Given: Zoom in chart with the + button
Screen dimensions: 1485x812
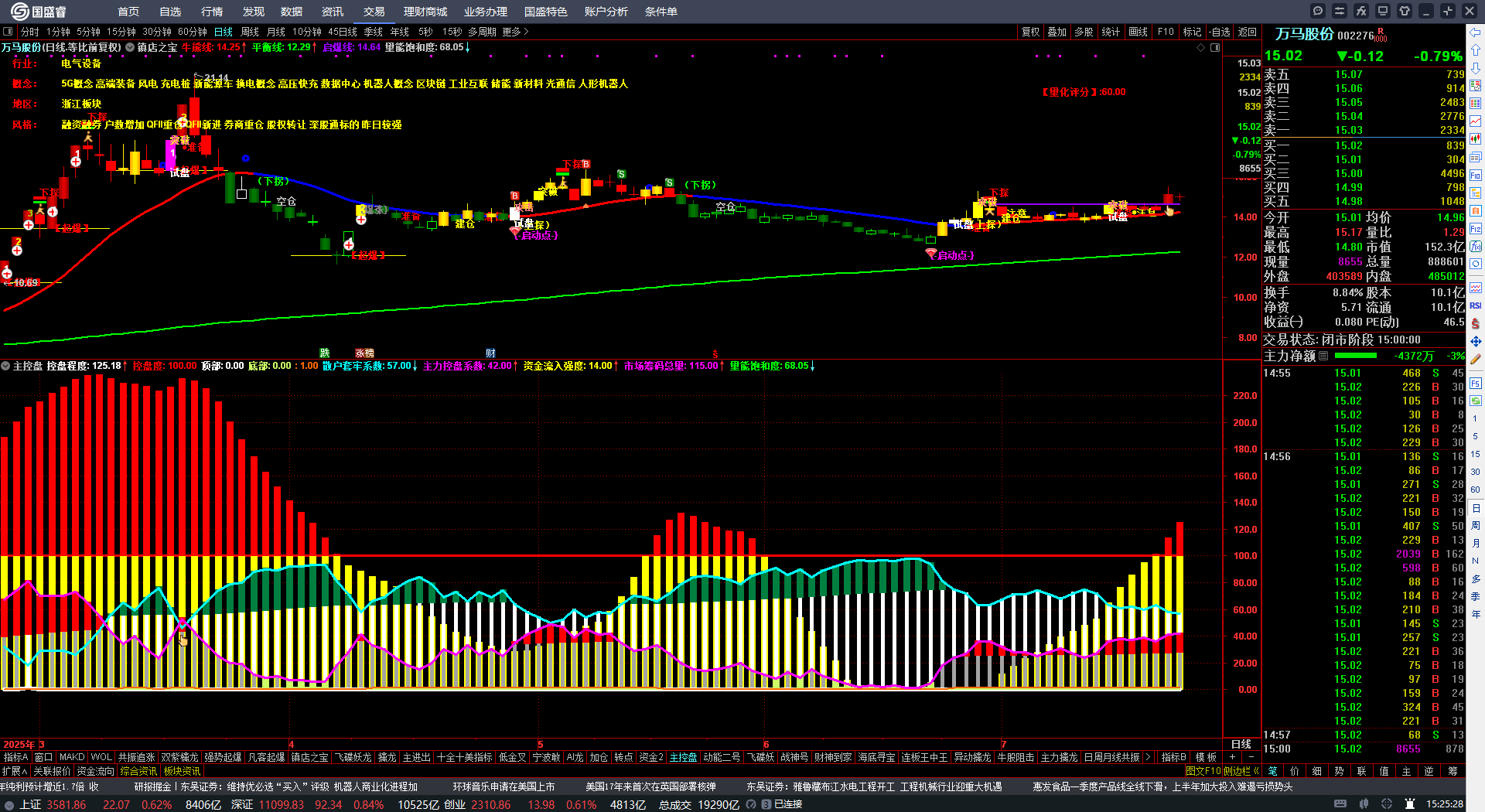Looking at the screenshot, I should coord(1232,757).
